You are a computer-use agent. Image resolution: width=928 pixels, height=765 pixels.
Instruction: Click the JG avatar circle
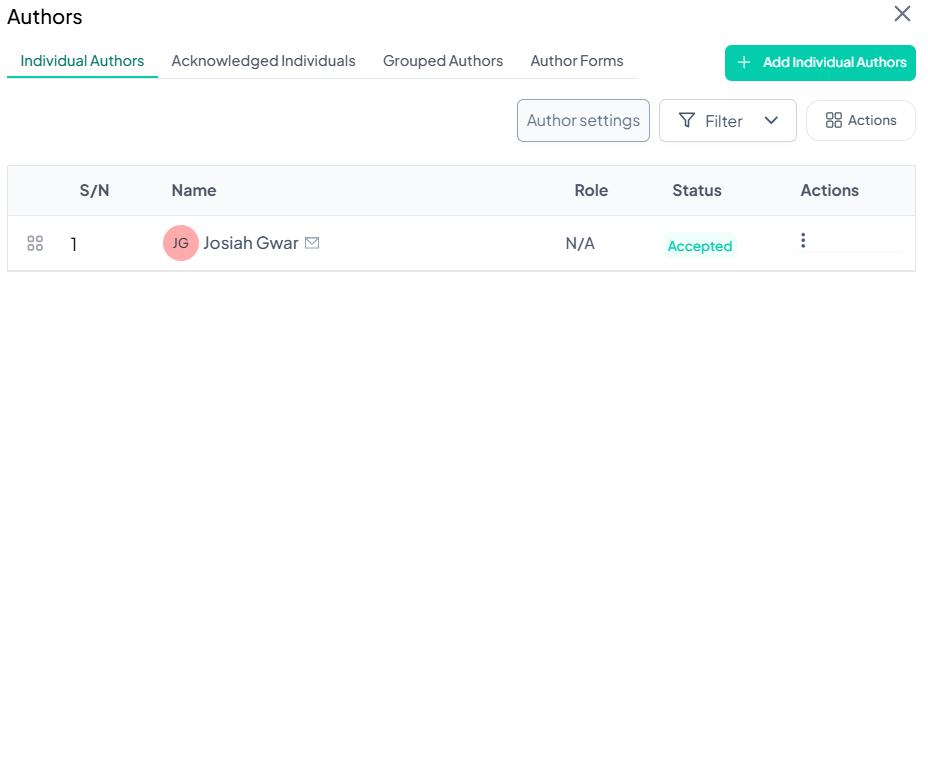[x=181, y=243]
